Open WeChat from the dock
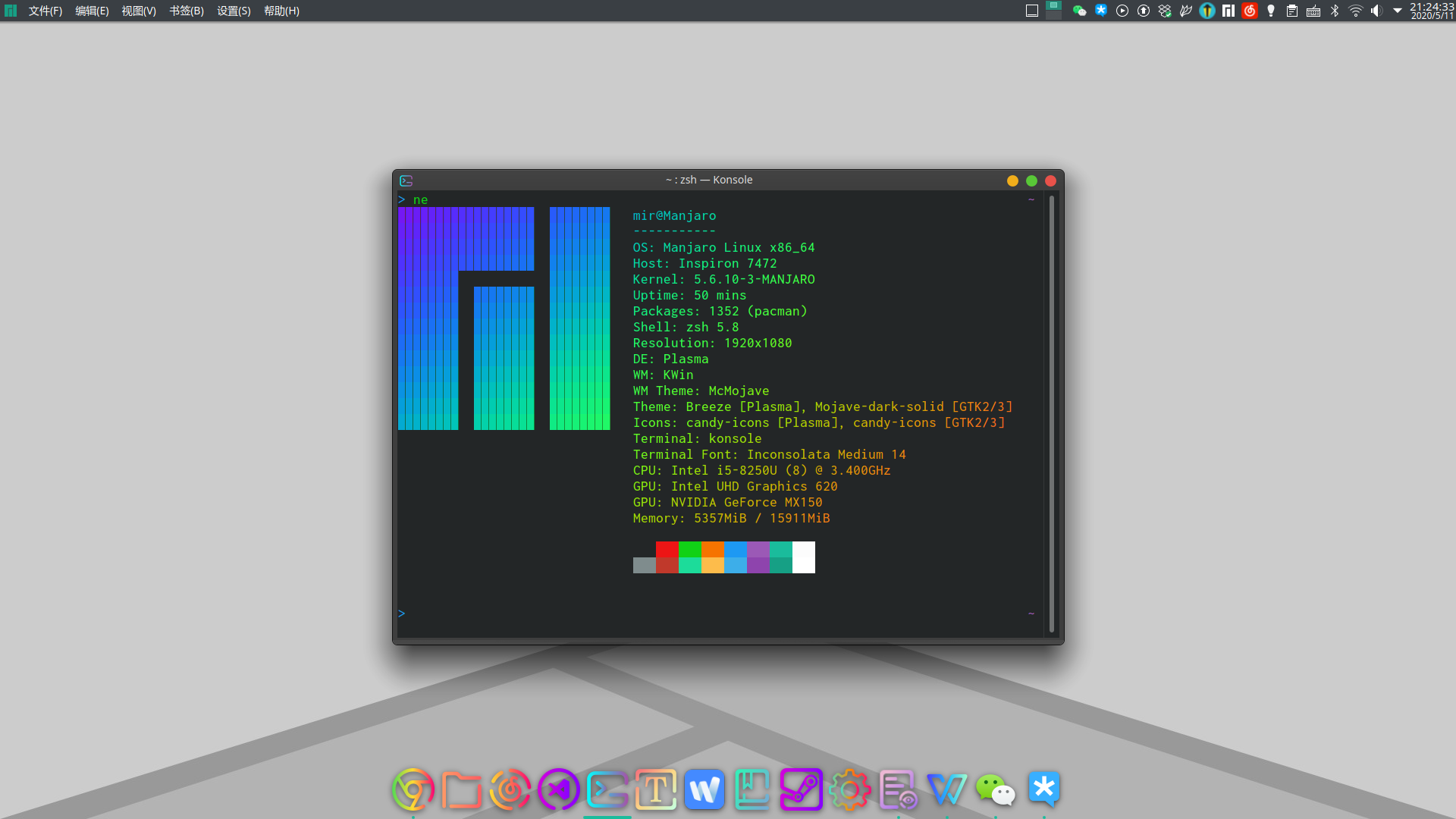Image resolution: width=1456 pixels, height=819 pixels. [x=995, y=789]
